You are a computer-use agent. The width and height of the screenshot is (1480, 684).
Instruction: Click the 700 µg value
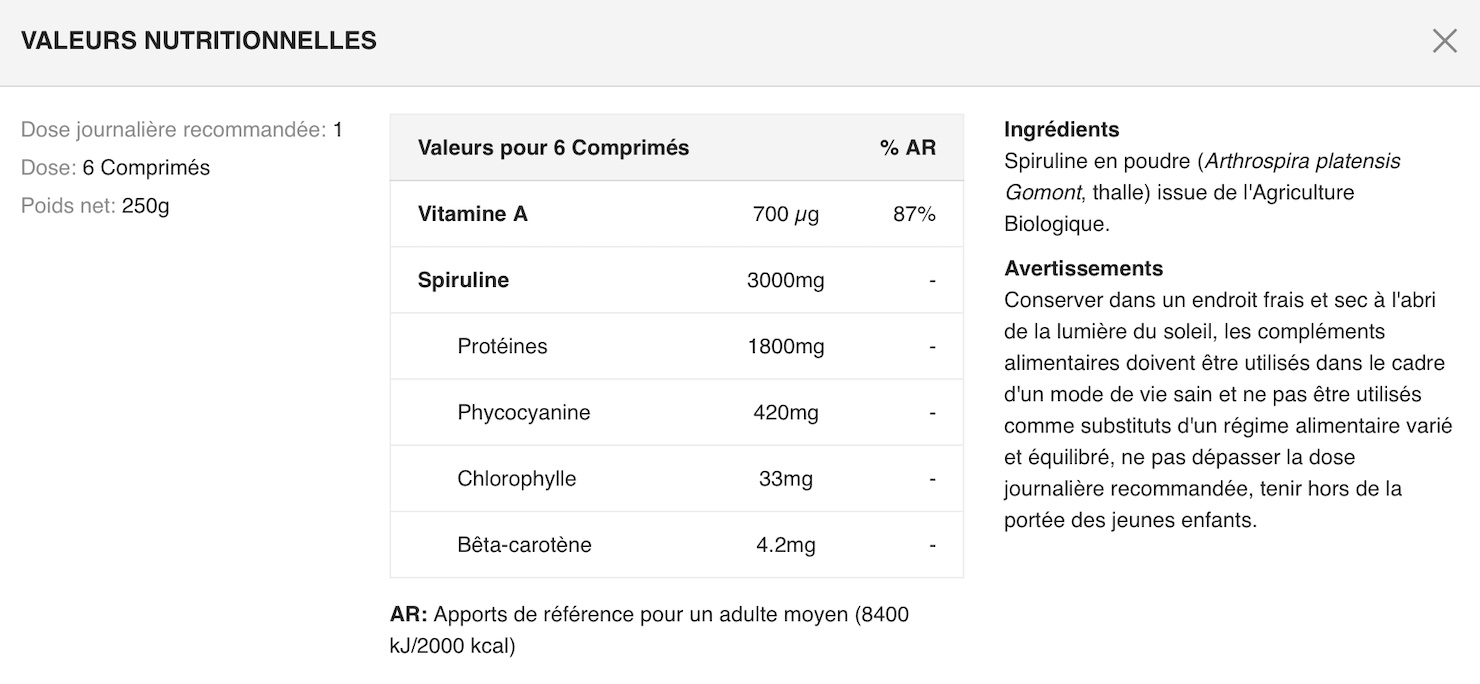[x=785, y=214]
